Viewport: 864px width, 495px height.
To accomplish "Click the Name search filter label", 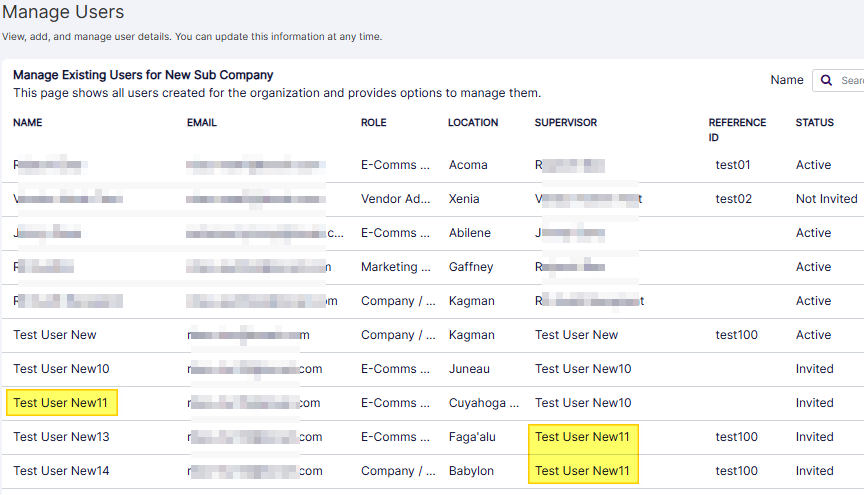I will [787, 80].
